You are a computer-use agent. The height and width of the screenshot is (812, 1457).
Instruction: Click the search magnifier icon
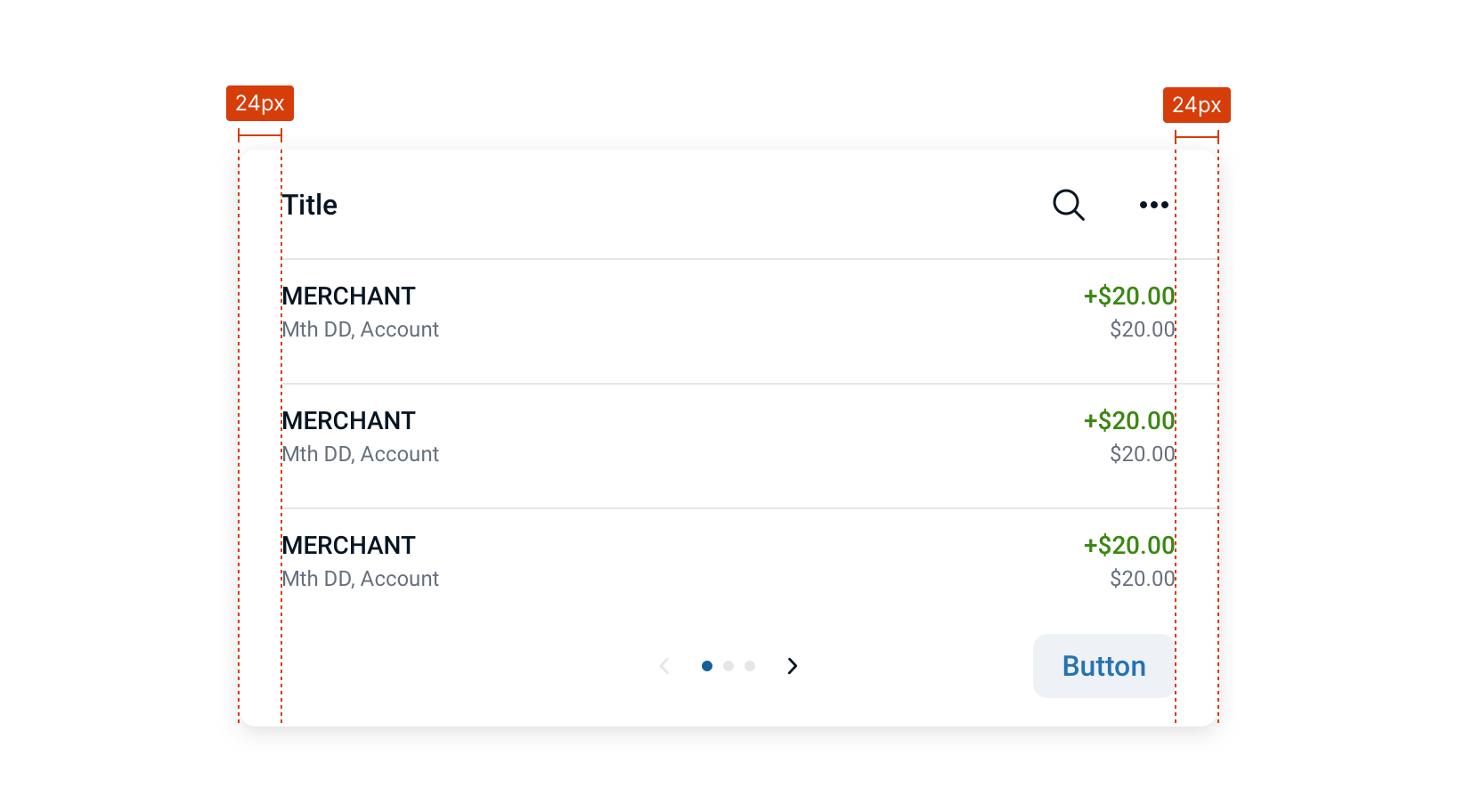(1069, 205)
